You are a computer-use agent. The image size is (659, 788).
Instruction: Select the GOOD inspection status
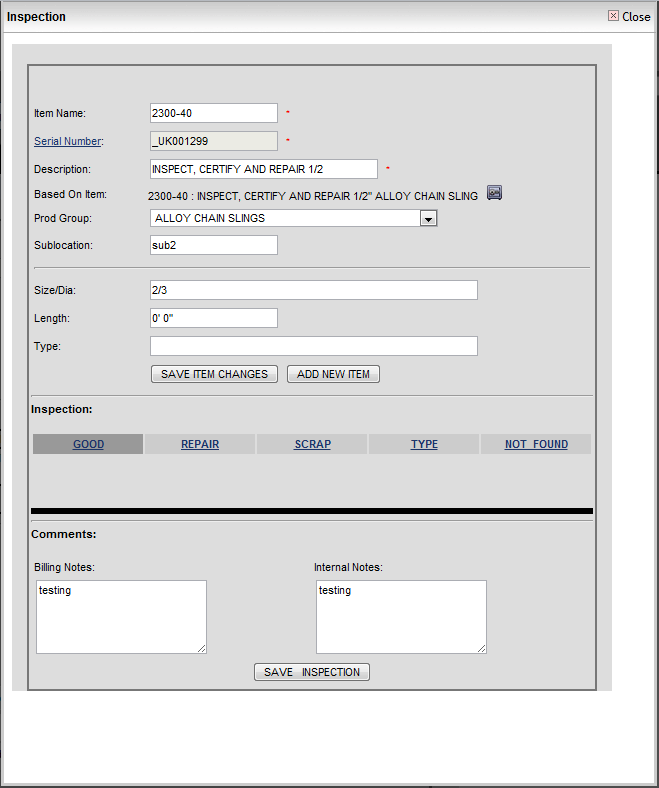pyautogui.click(x=88, y=444)
